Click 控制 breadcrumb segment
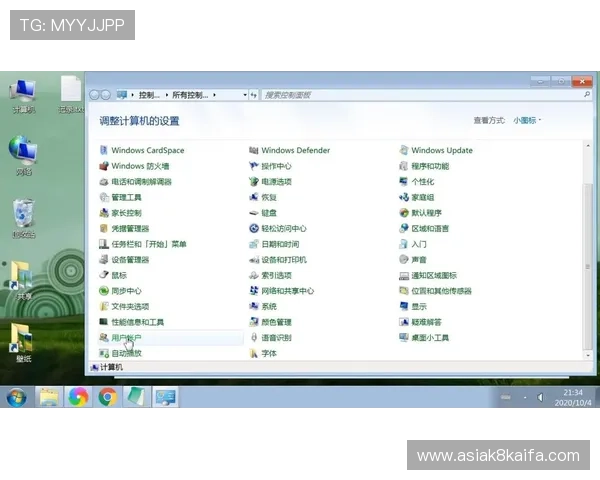Viewport: 600px width, 480px height. [x=149, y=95]
